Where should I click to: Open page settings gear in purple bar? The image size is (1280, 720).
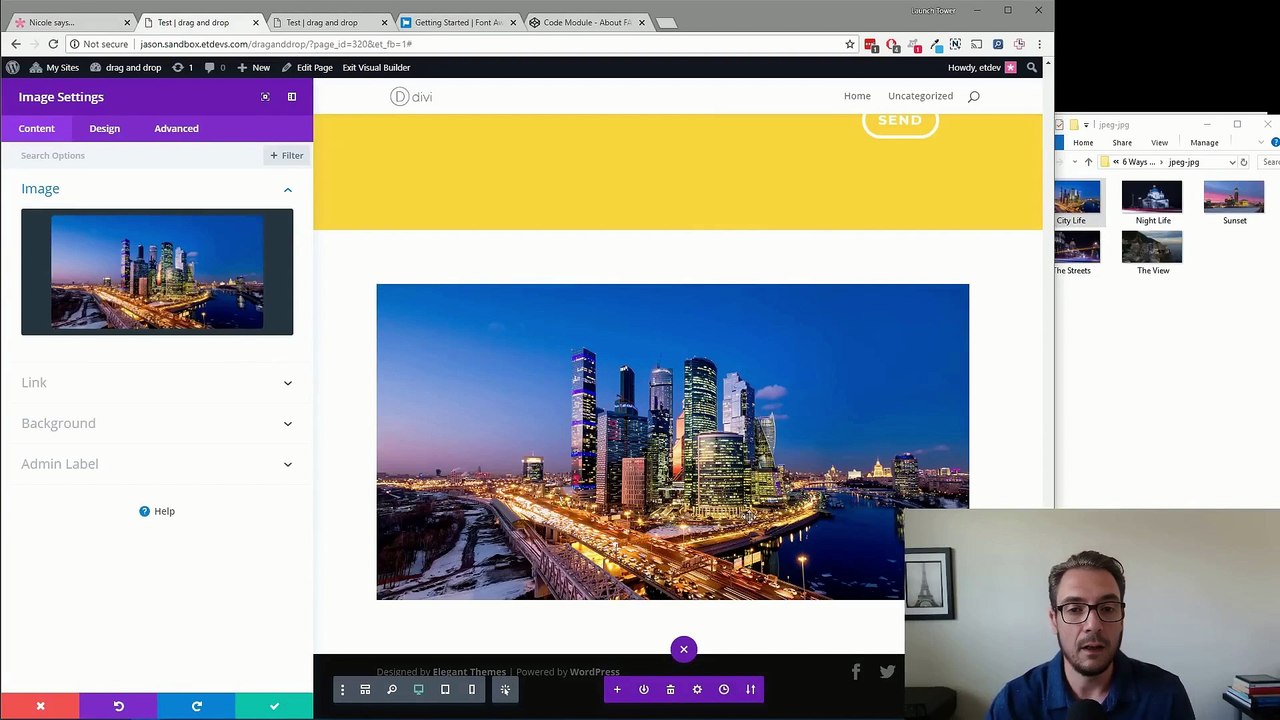click(697, 689)
